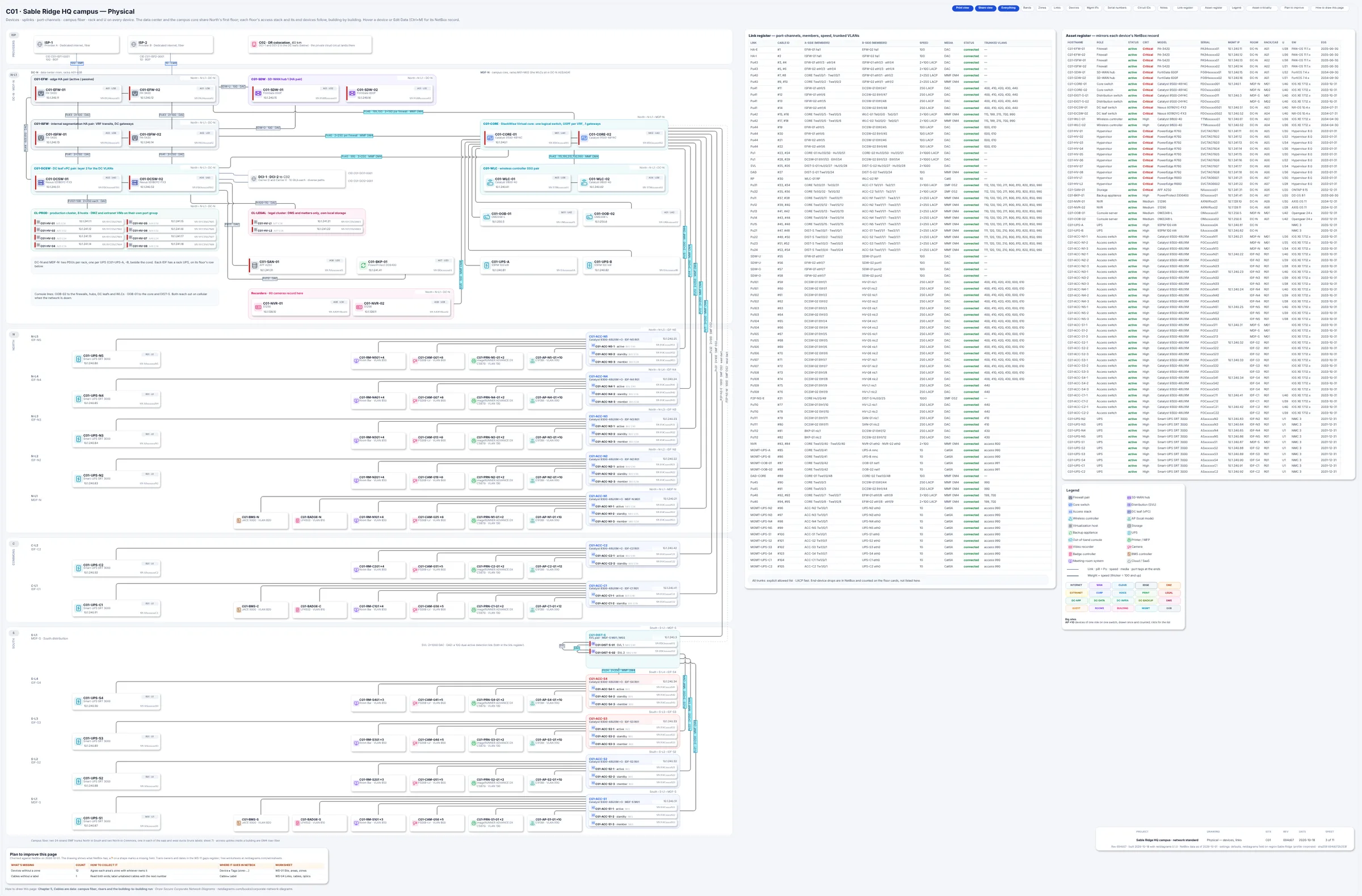Toggle the Mgmt IPs pill
Image resolution: width=1362 pixels, height=896 pixels.
tap(1092, 8)
